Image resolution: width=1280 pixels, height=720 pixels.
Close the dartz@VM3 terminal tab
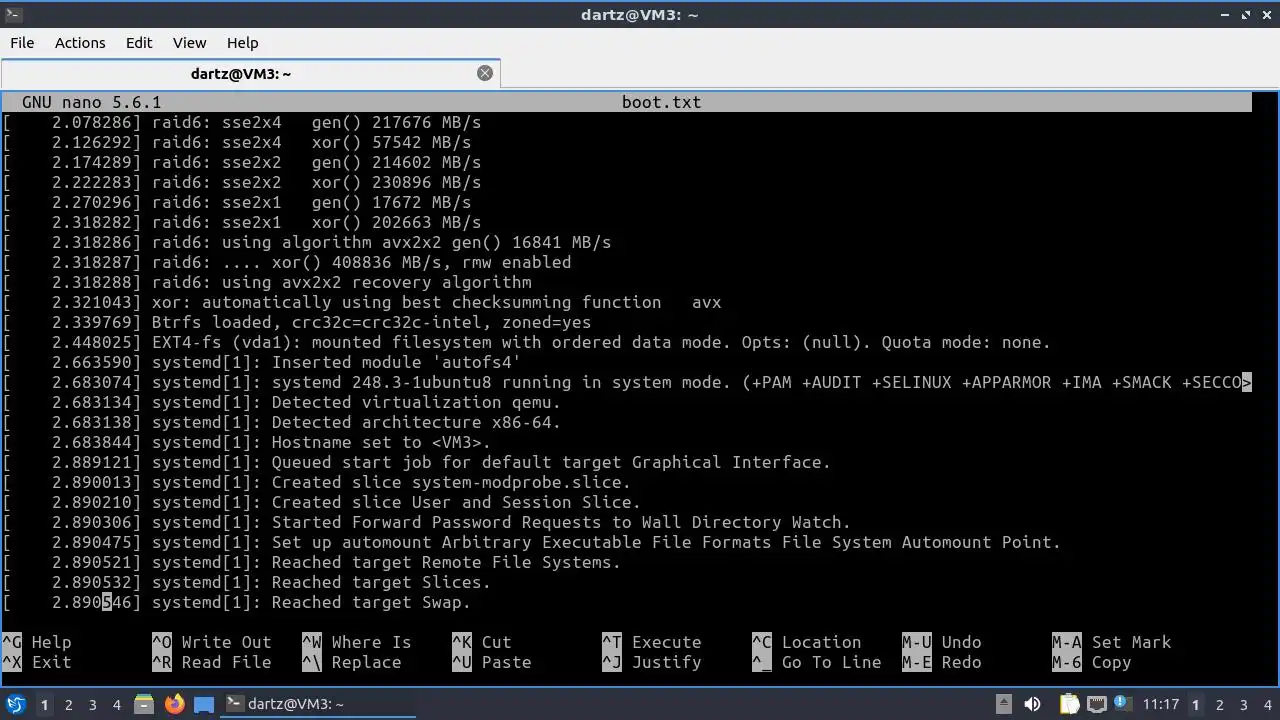(x=485, y=73)
